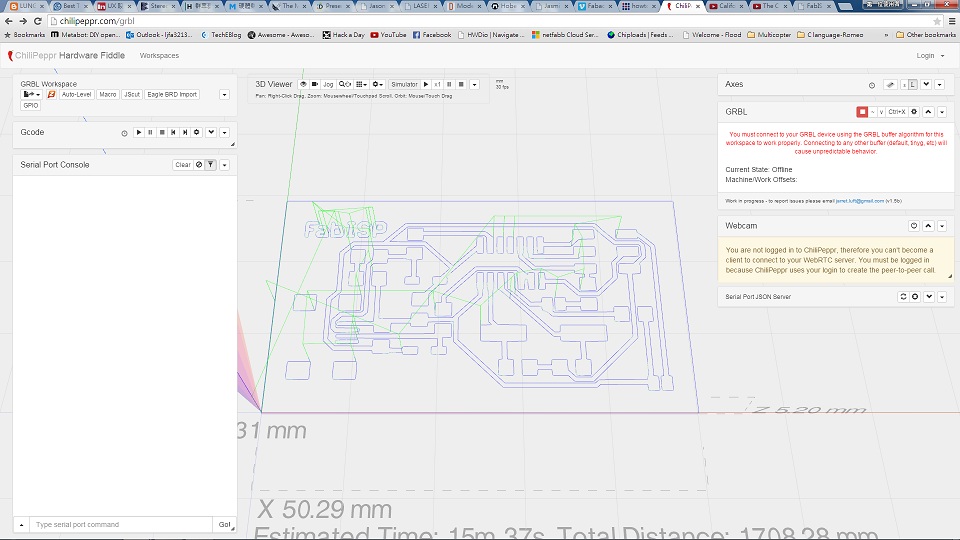The width and height of the screenshot is (960, 540).
Task: Collapse the Webcam panel chevron
Action: click(929, 226)
